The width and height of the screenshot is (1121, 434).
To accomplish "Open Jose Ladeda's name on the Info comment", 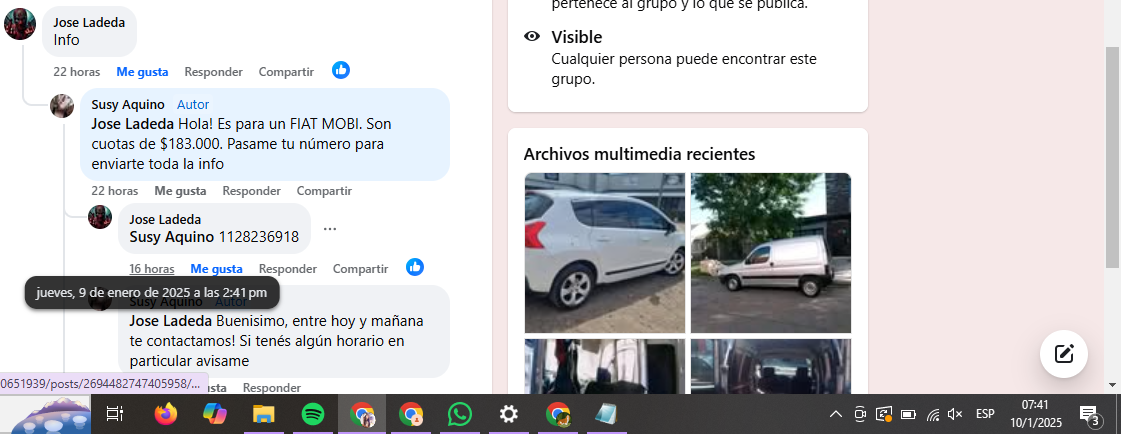I will tap(89, 22).
